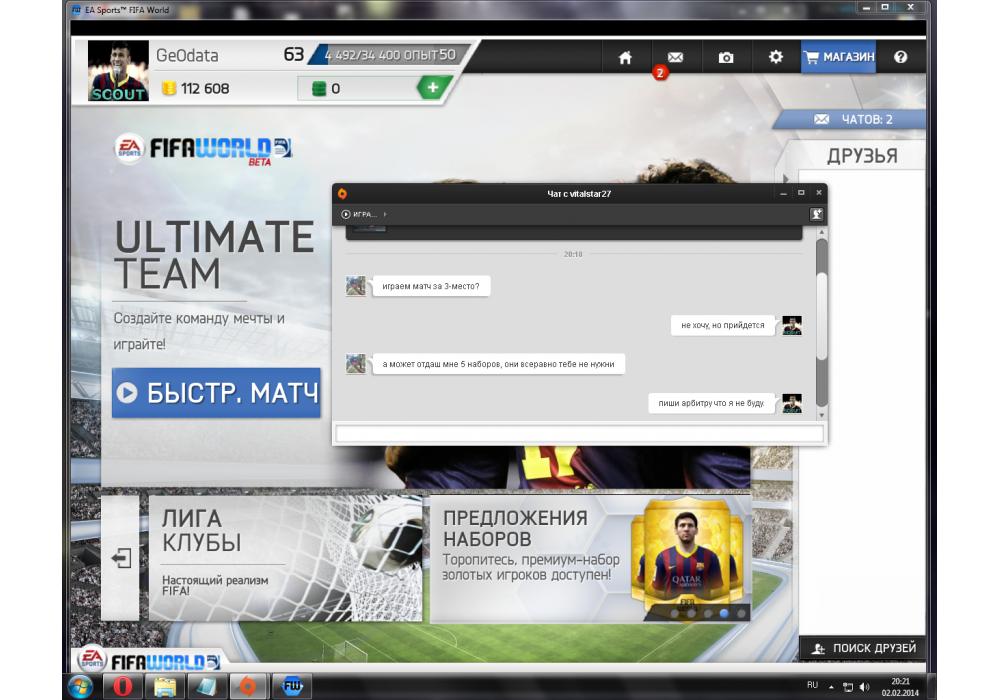Expand the Чатов: 2 chat list

click(852, 119)
